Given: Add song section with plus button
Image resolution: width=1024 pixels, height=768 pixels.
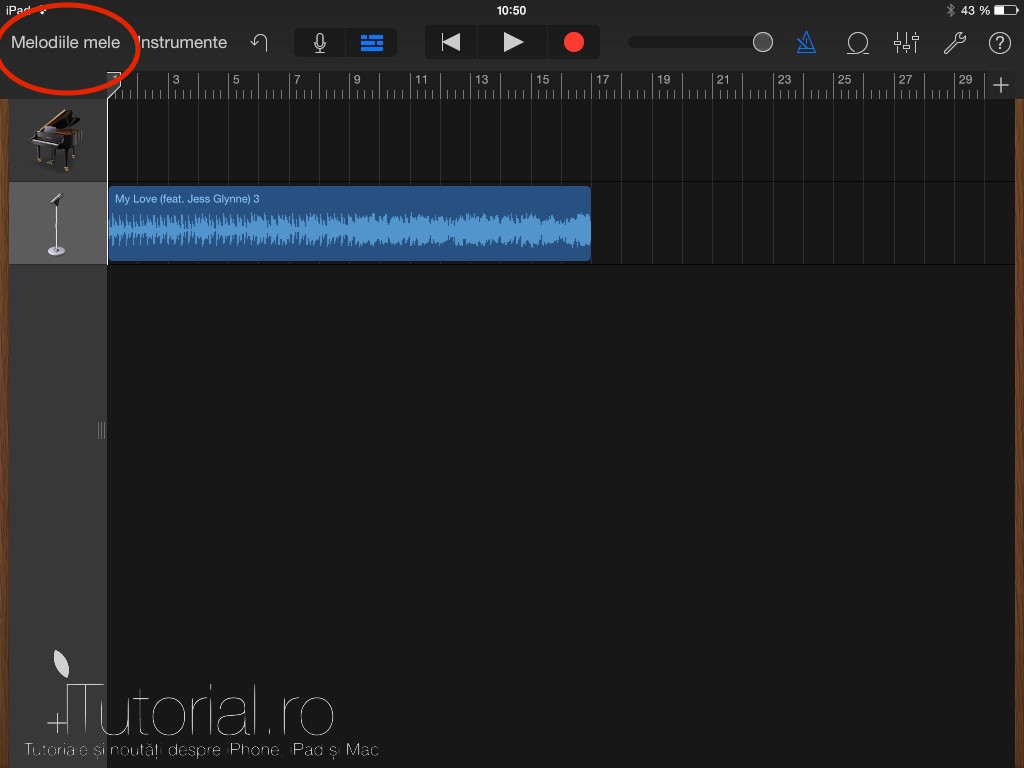Looking at the screenshot, I should (1000, 85).
